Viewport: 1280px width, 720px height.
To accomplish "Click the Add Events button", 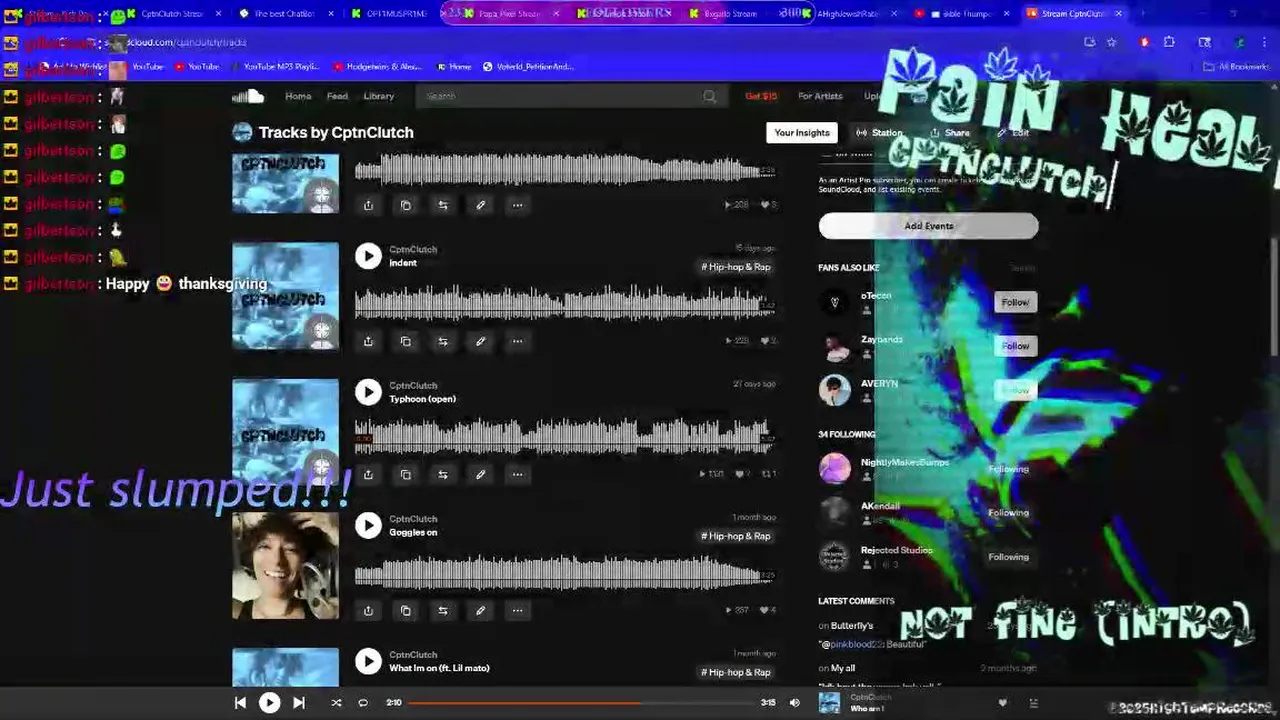I will [929, 226].
